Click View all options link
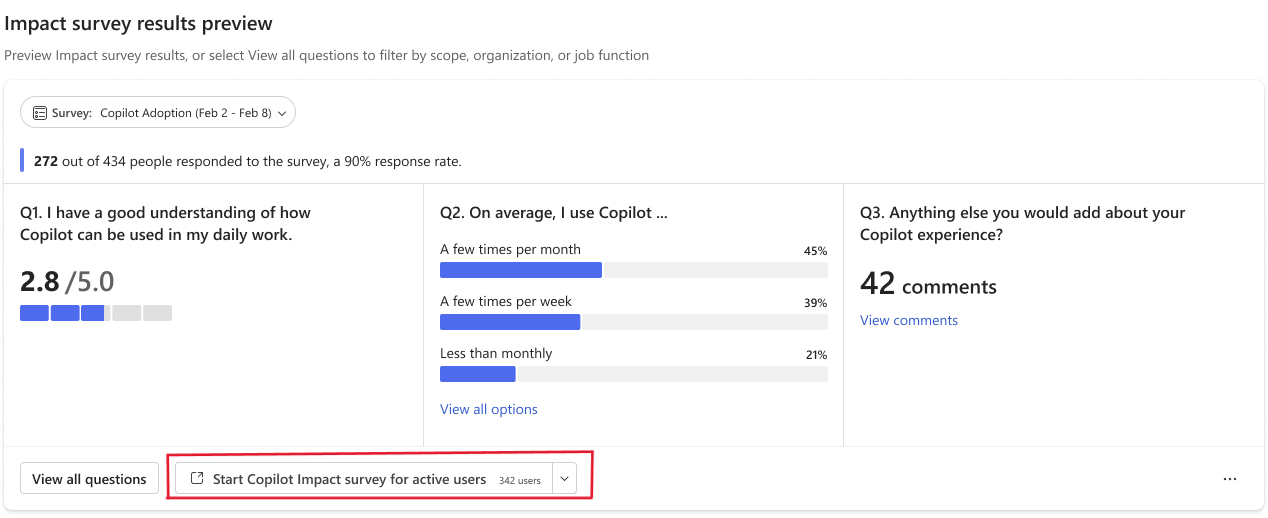The height and width of the screenshot is (518, 1268). pyautogui.click(x=489, y=409)
